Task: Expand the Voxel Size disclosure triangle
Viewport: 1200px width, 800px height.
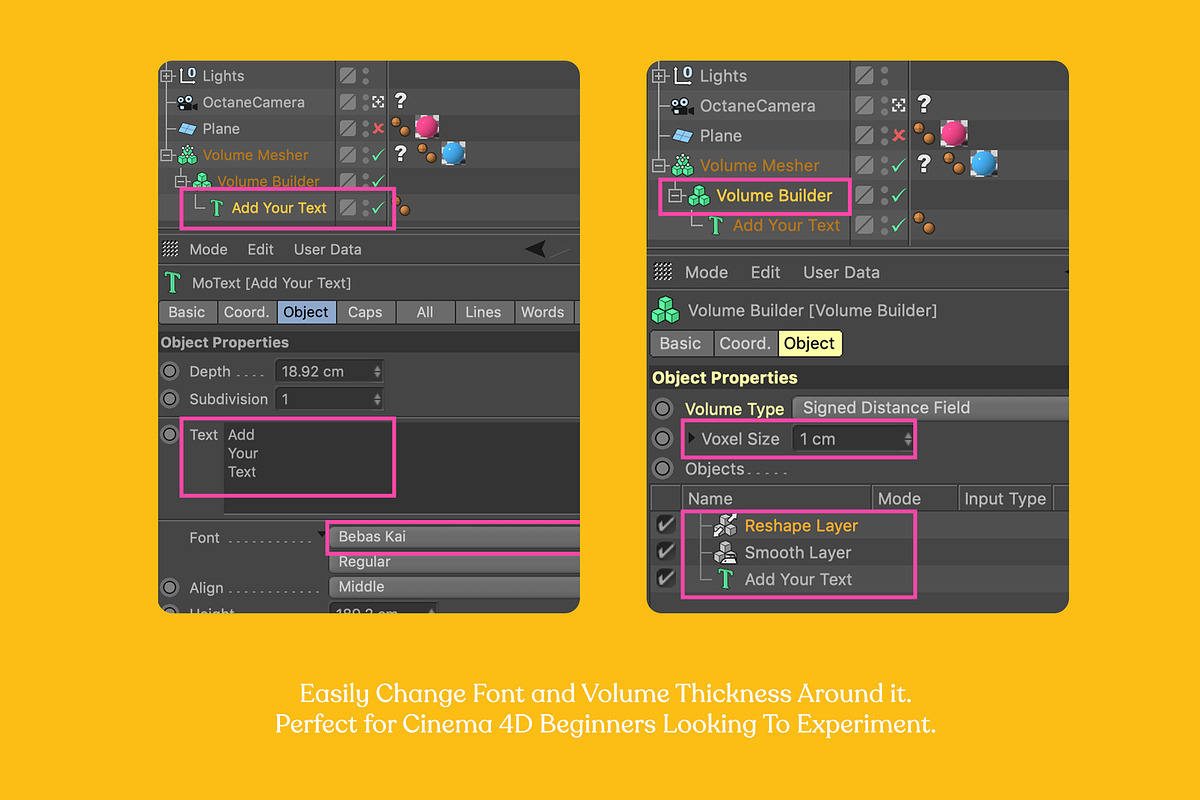Action: pyautogui.click(x=691, y=439)
